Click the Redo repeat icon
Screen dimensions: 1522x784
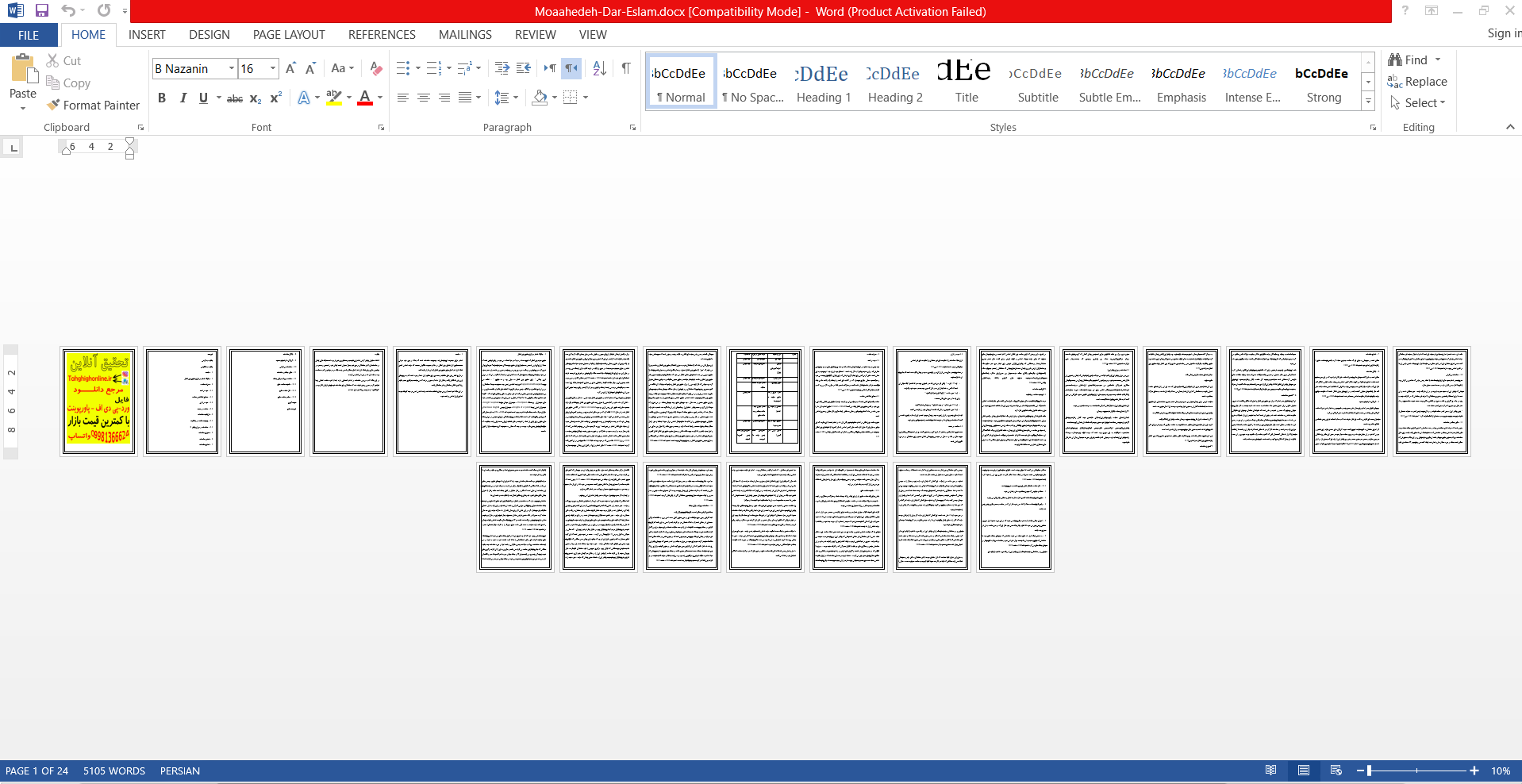pyautogui.click(x=104, y=11)
